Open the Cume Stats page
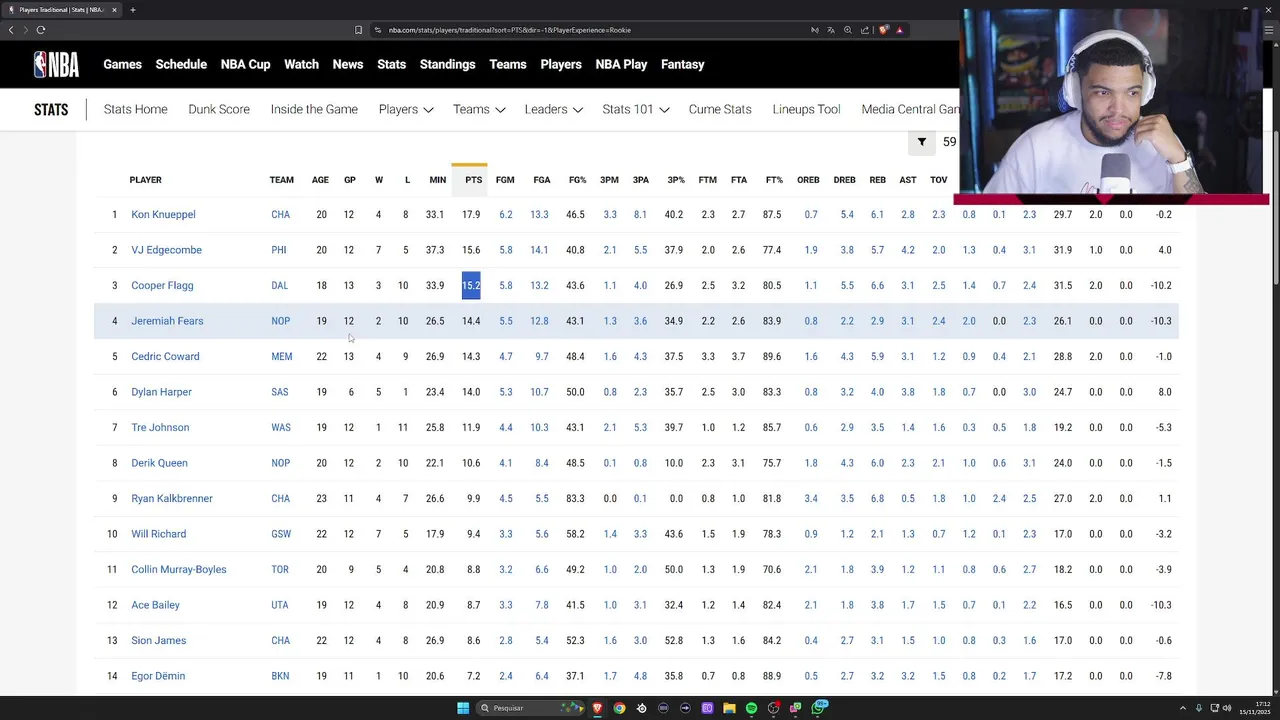1280x720 pixels. tap(720, 109)
